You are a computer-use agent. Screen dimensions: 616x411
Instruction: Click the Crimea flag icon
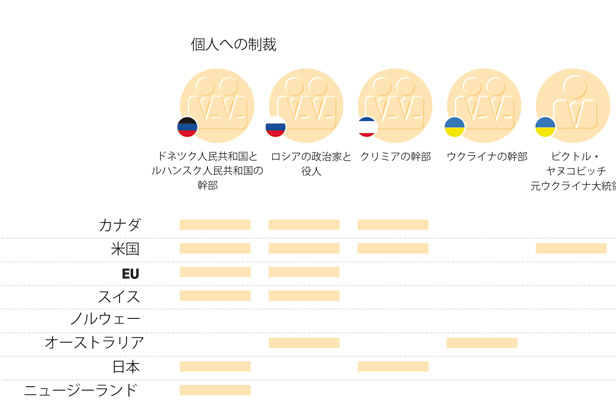(367, 127)
